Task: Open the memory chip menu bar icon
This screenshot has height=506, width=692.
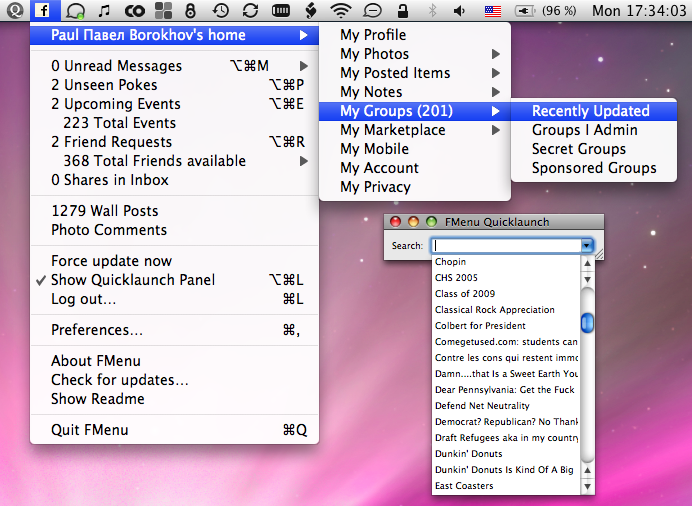Action: [281, 10]
